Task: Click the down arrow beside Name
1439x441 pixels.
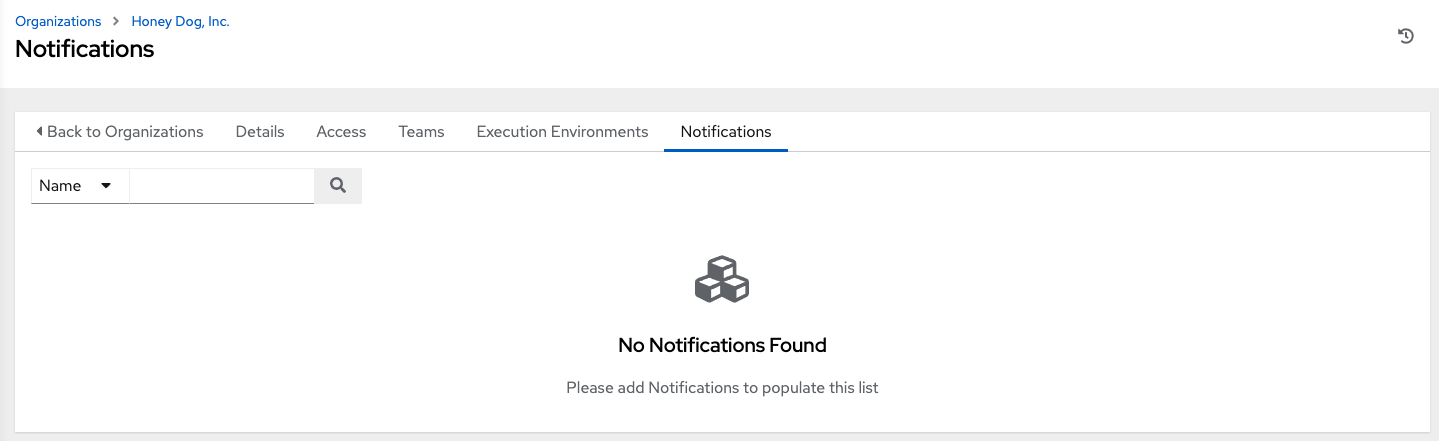Action: [x=106, y=186]
